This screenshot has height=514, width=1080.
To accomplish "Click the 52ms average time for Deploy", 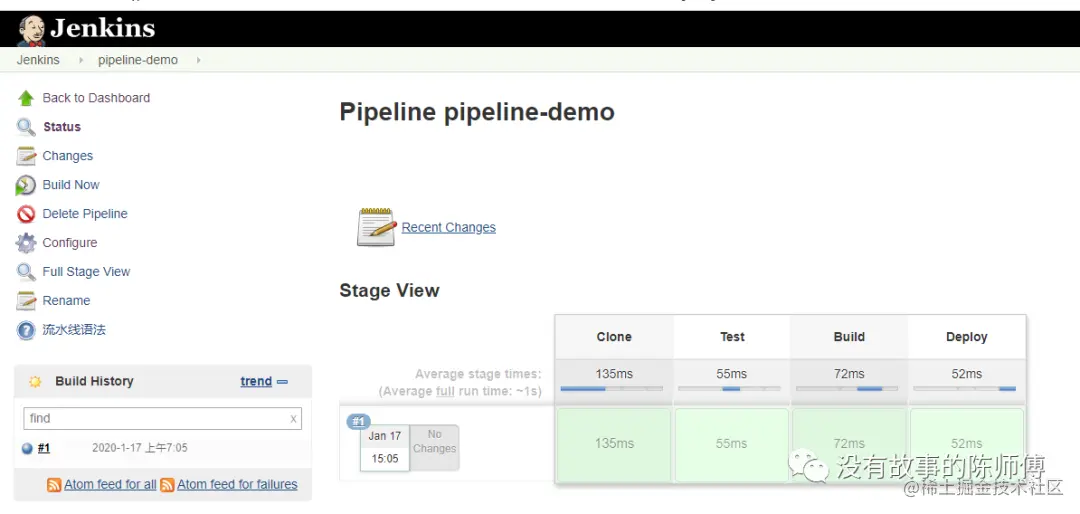I will 966,374.
